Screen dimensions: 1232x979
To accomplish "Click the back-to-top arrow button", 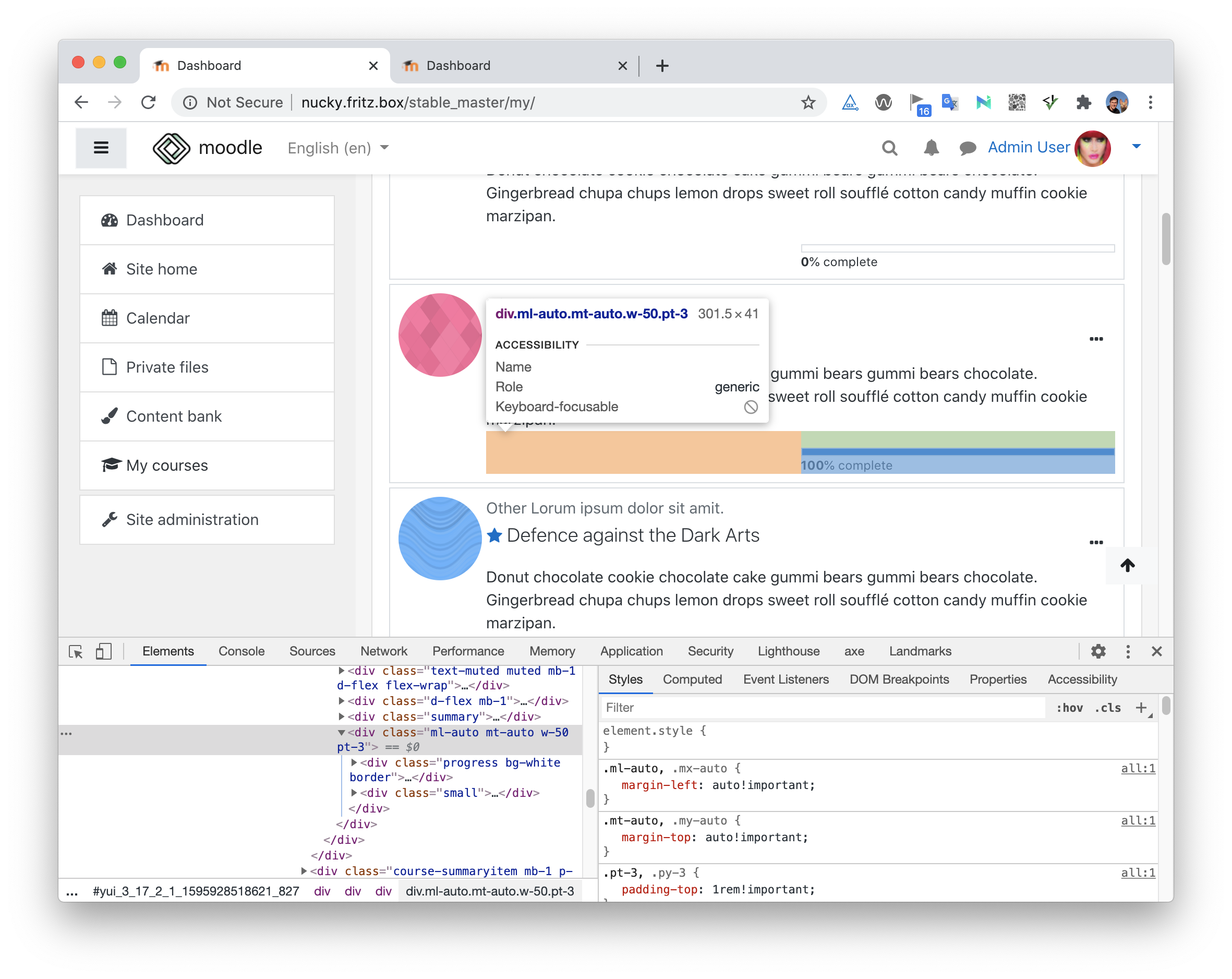I will point(1127,566).
